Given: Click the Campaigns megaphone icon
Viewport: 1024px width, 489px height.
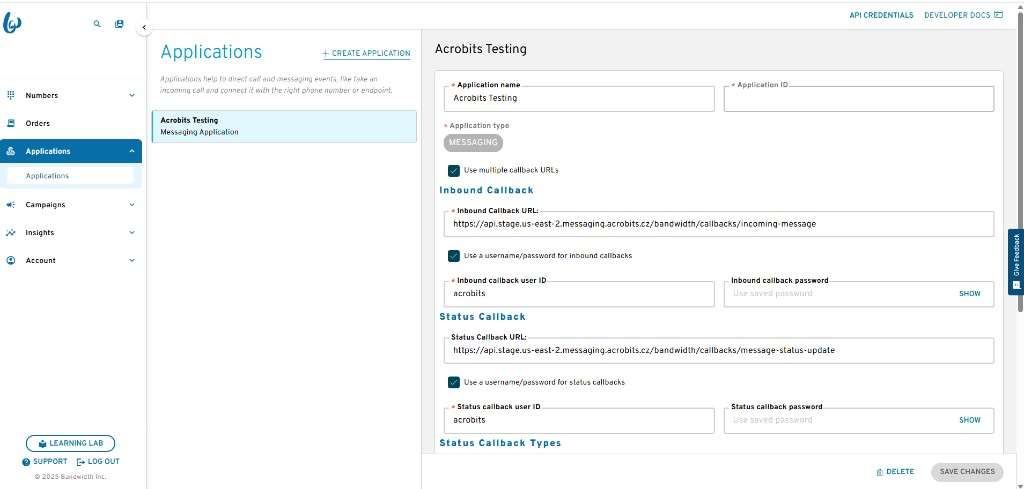Looking at the screenshot, I should 10,204.
